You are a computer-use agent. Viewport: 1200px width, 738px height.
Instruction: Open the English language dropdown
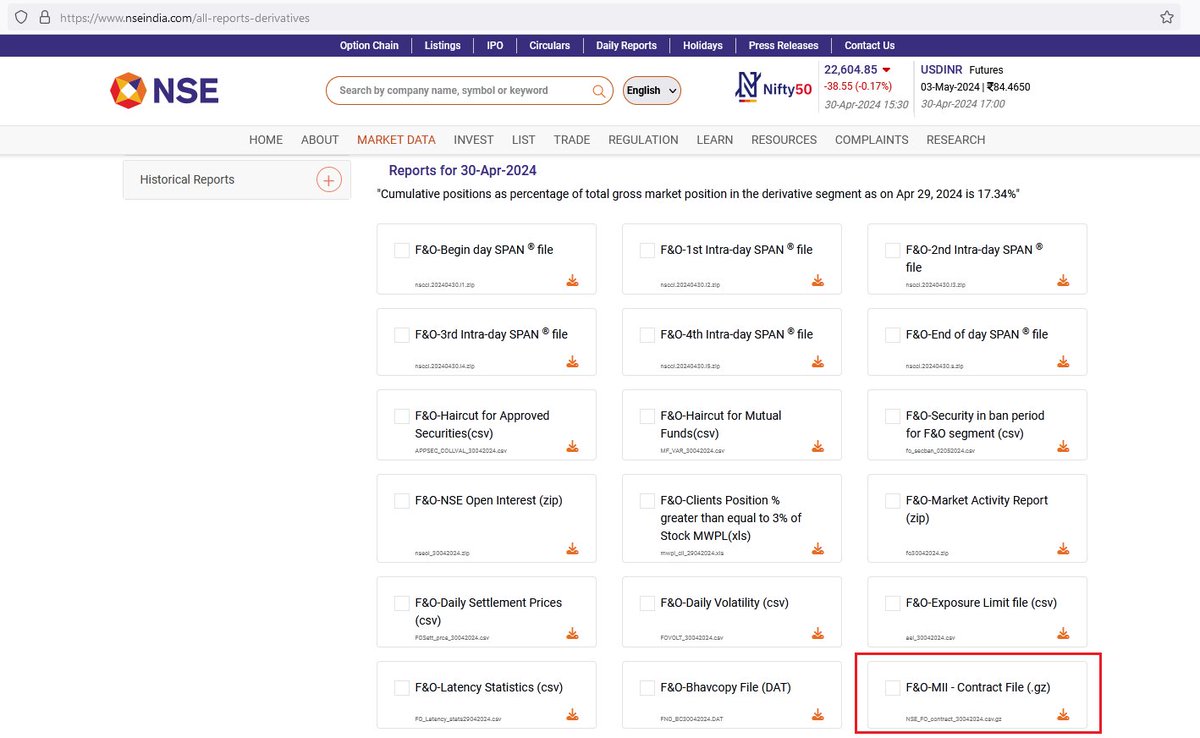point(652,91)
